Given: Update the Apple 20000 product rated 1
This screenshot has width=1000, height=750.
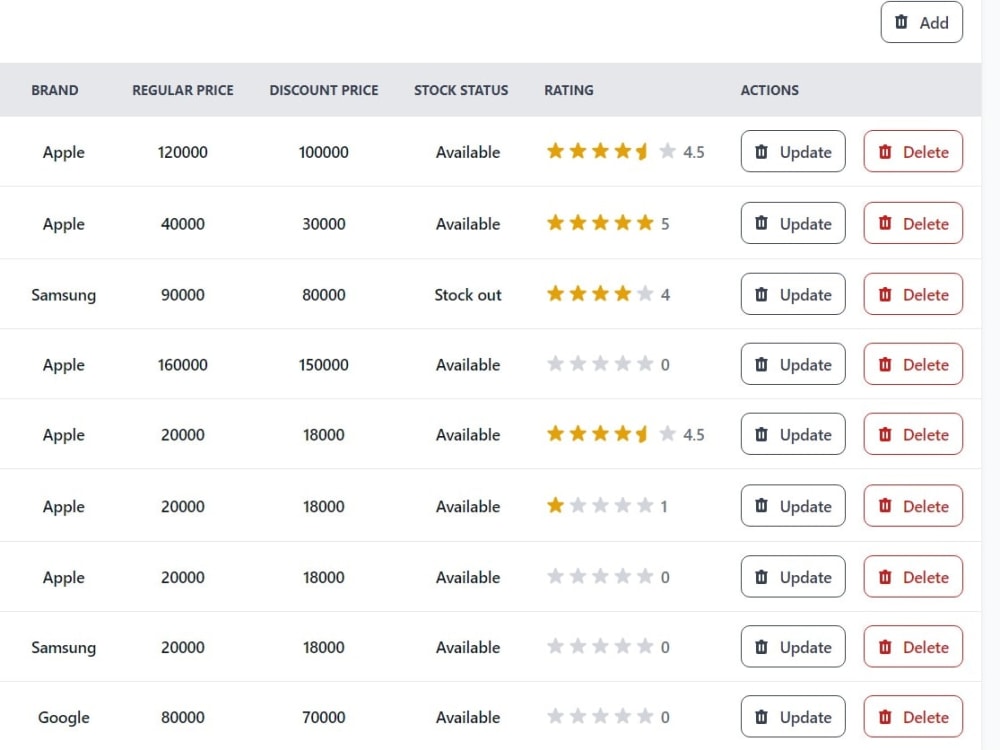Looking at the screenshot, I should pos(793,506).
